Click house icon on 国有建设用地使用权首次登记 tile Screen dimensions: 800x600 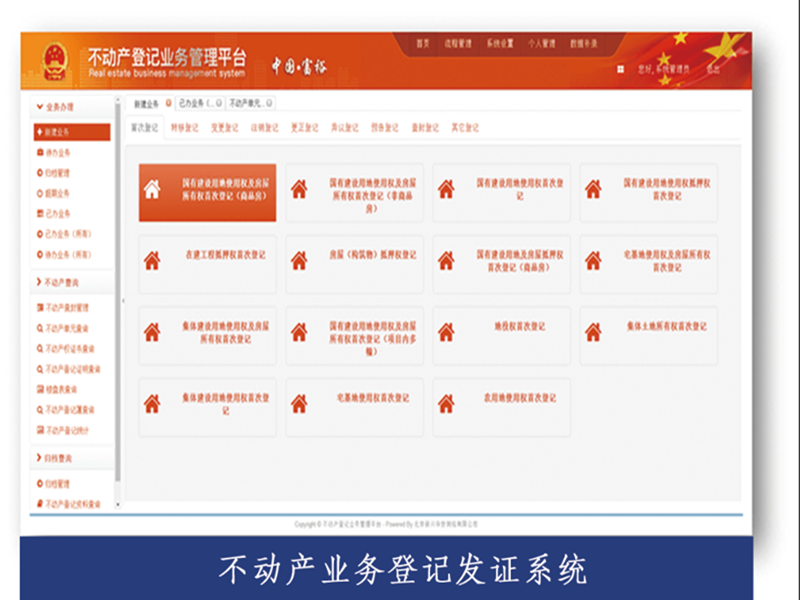446,189
